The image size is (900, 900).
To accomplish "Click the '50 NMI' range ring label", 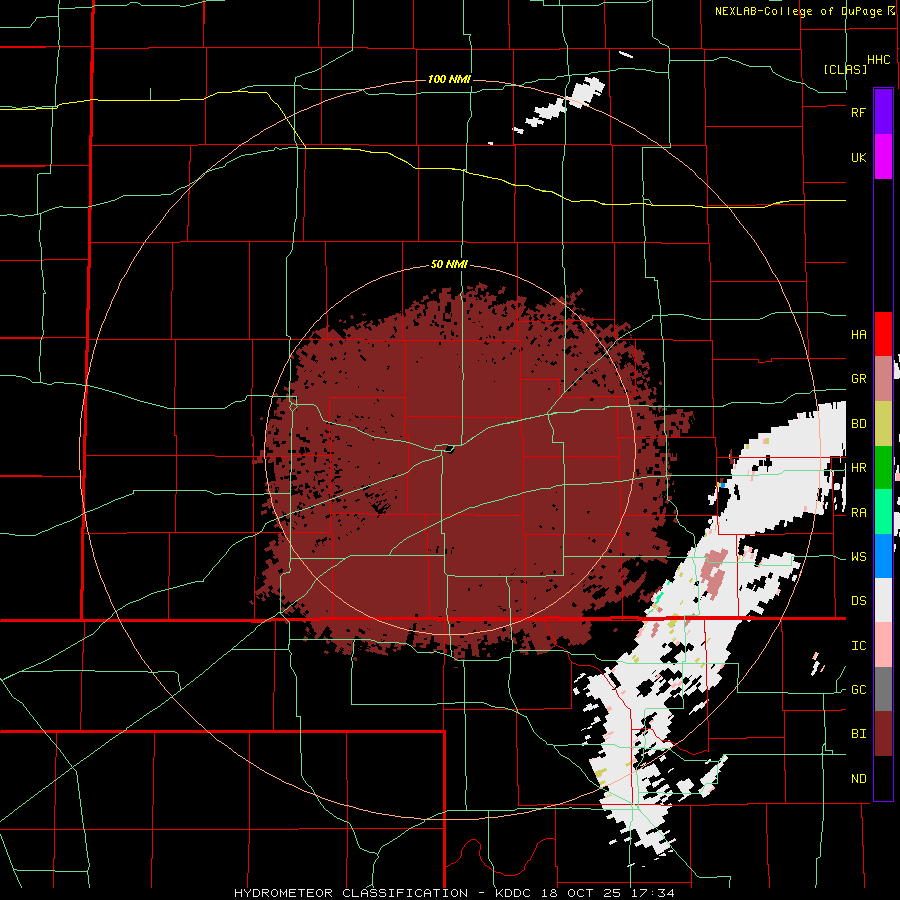I will (449, 265).
